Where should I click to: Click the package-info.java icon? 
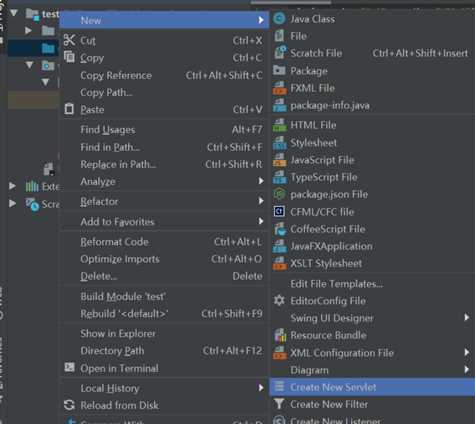(279, 106)
